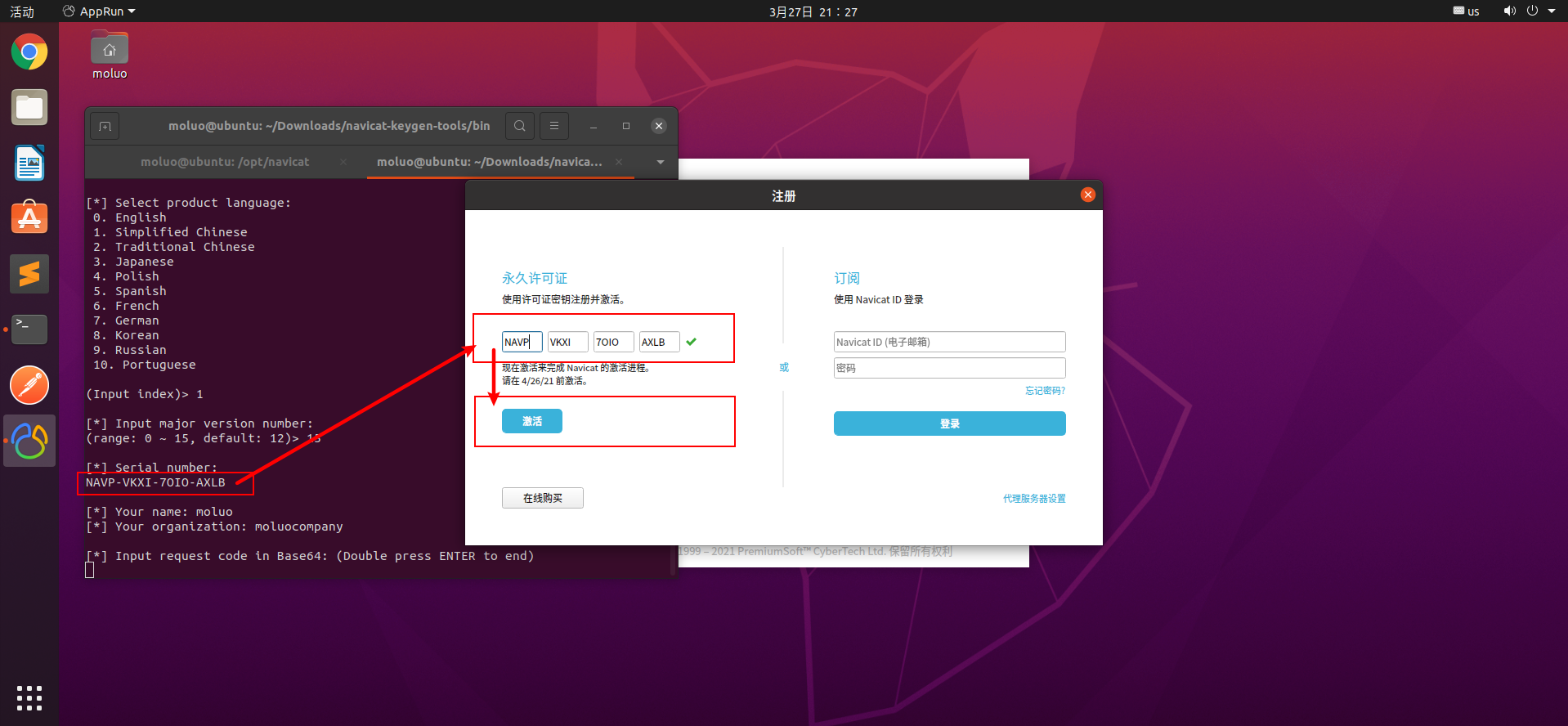The height and width of the screenshot is (726, 1568).
Task: Show all applications grid
Action: (x=29, y=698)
